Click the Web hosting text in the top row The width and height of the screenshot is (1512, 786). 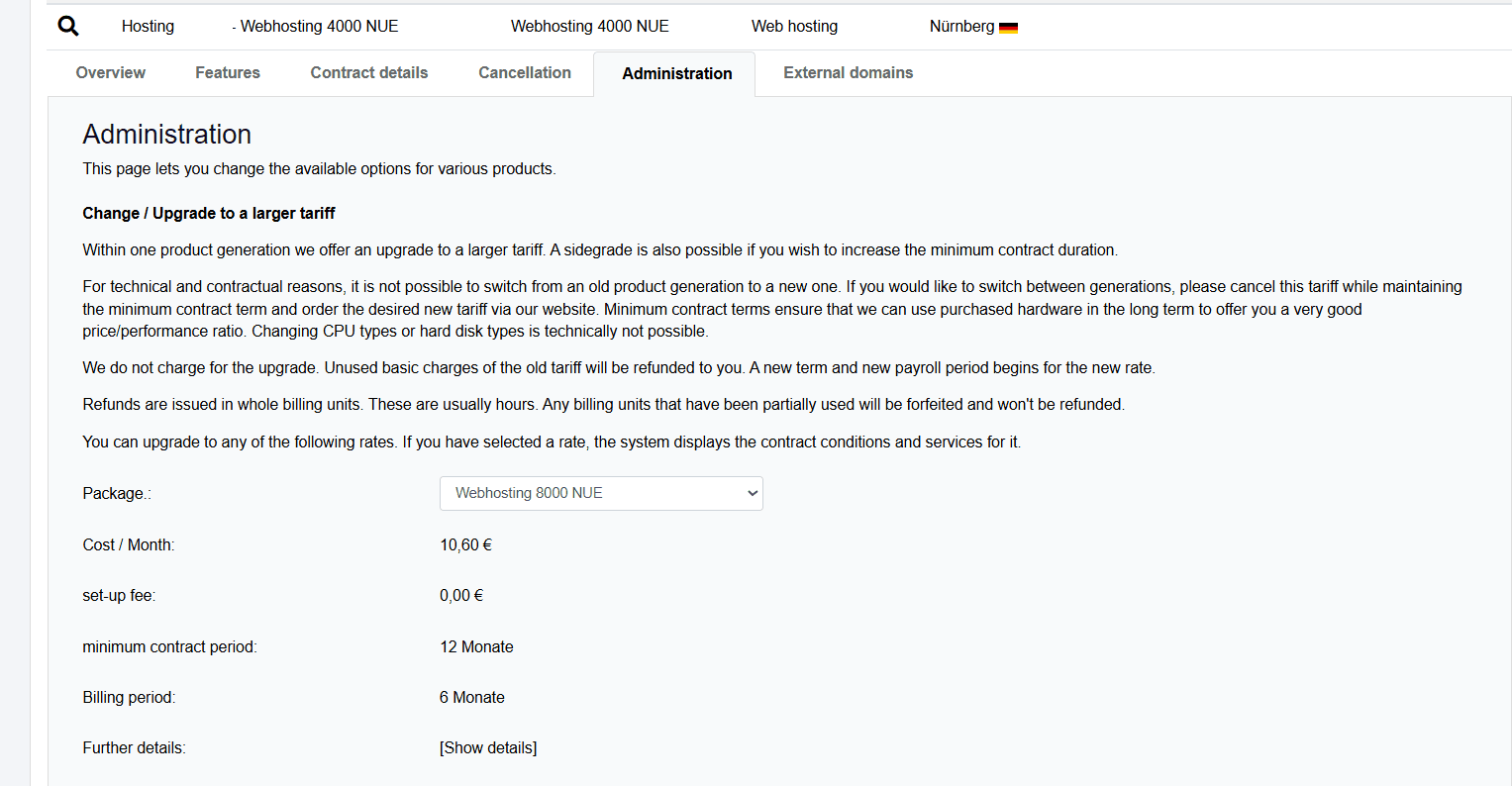[x=794, y=27]
